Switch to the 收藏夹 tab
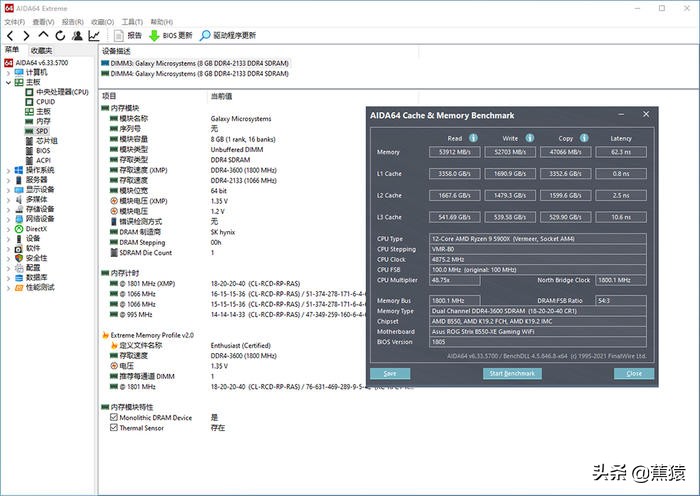This screenshot has width=700, height=496. [x=42, y=51]
